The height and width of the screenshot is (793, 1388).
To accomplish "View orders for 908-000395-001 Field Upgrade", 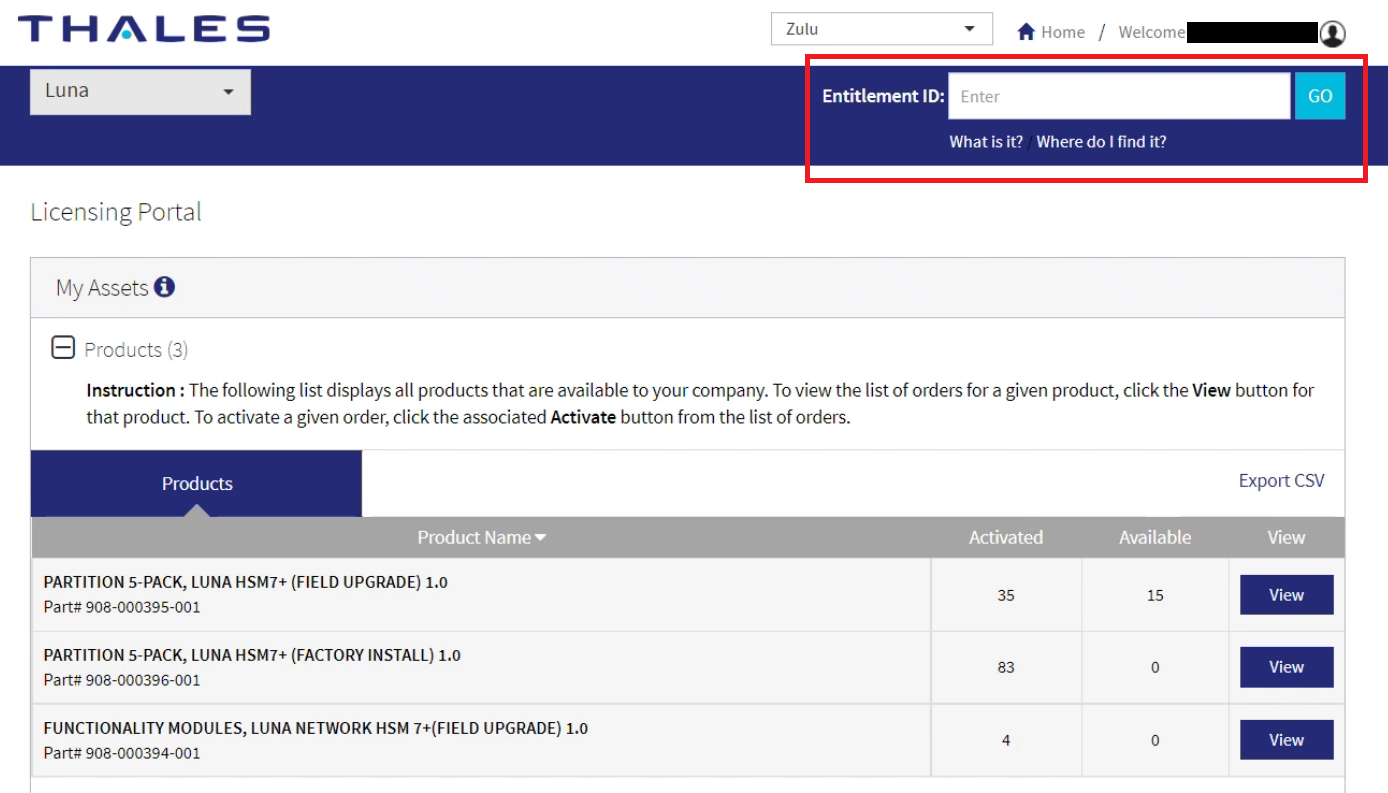I will click(x=1286, y=595).
